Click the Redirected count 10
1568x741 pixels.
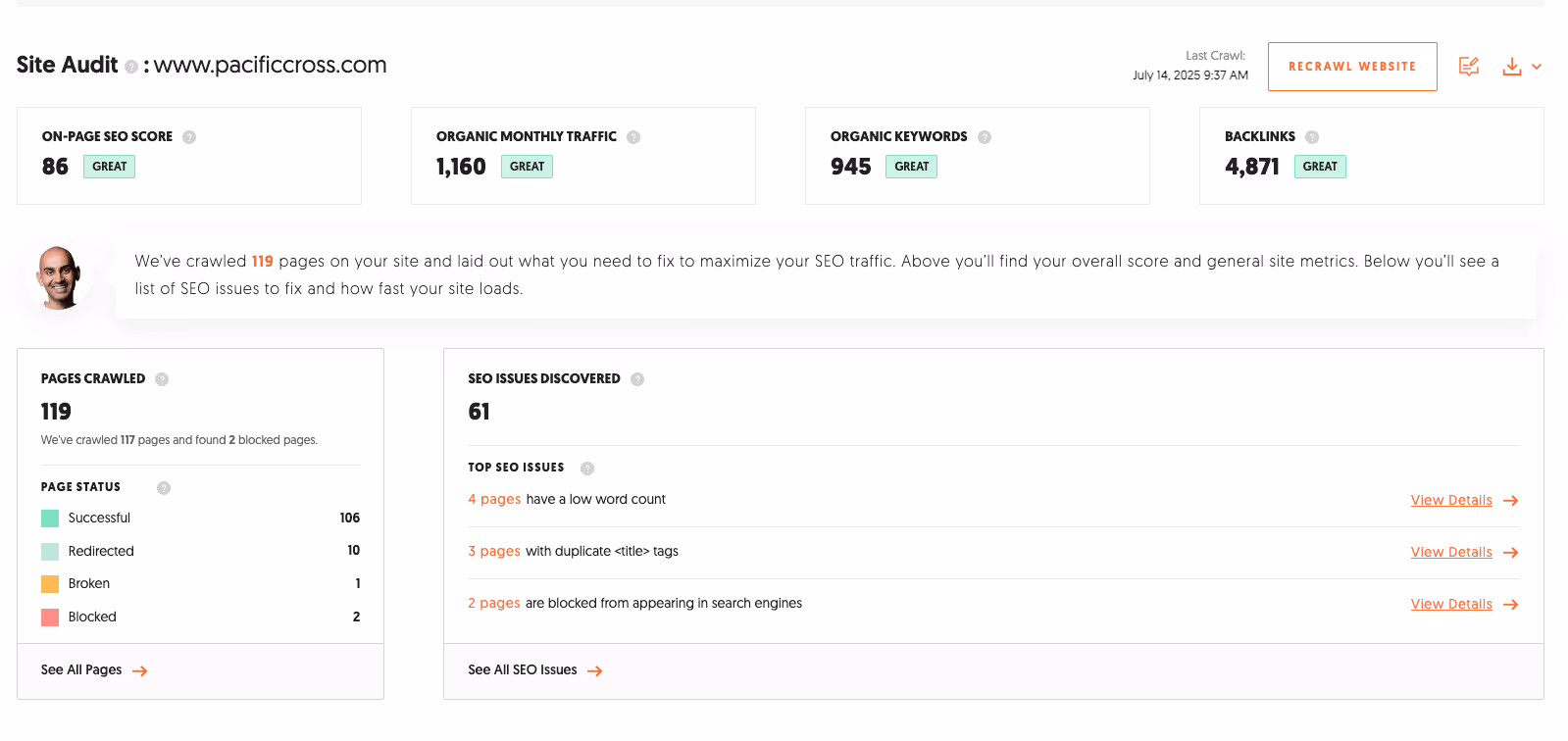tap(354, 550)
